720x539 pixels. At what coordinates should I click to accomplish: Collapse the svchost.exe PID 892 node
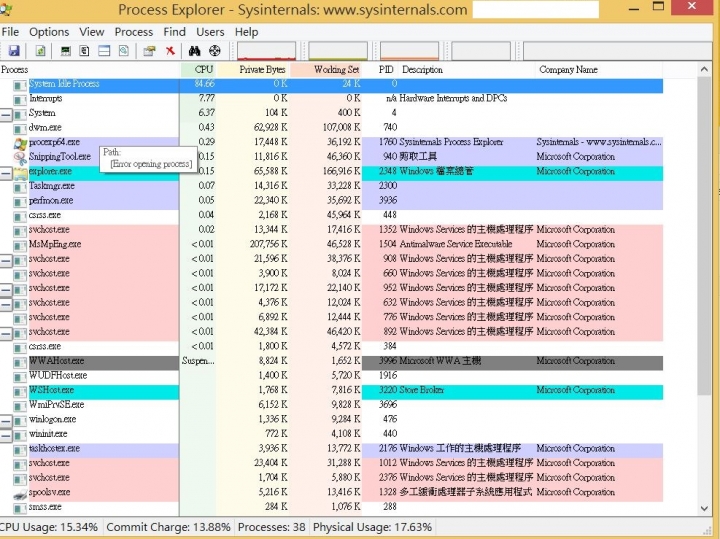(x=6, y=334)
